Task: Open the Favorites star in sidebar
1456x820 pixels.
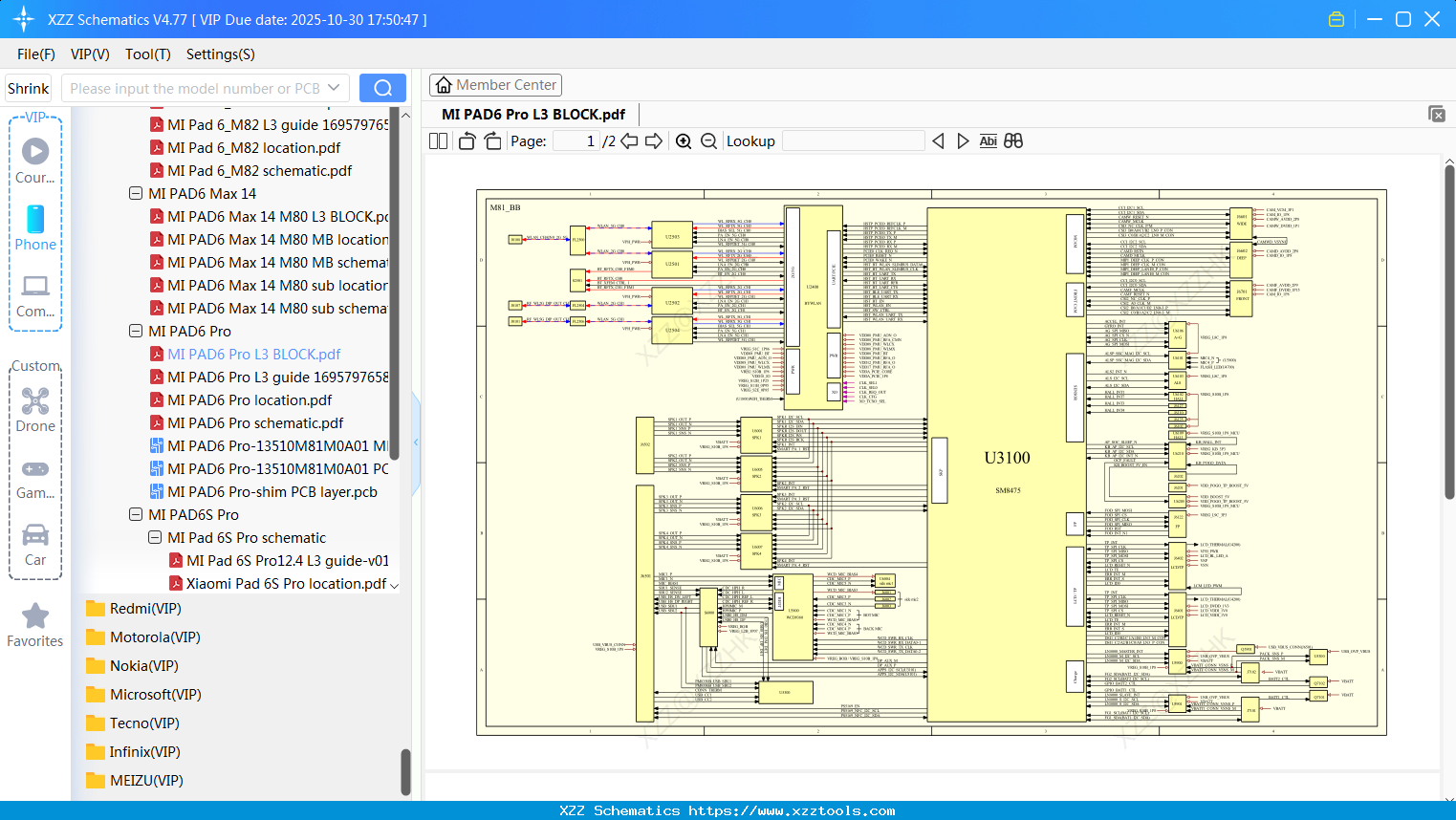Action: 35,625
